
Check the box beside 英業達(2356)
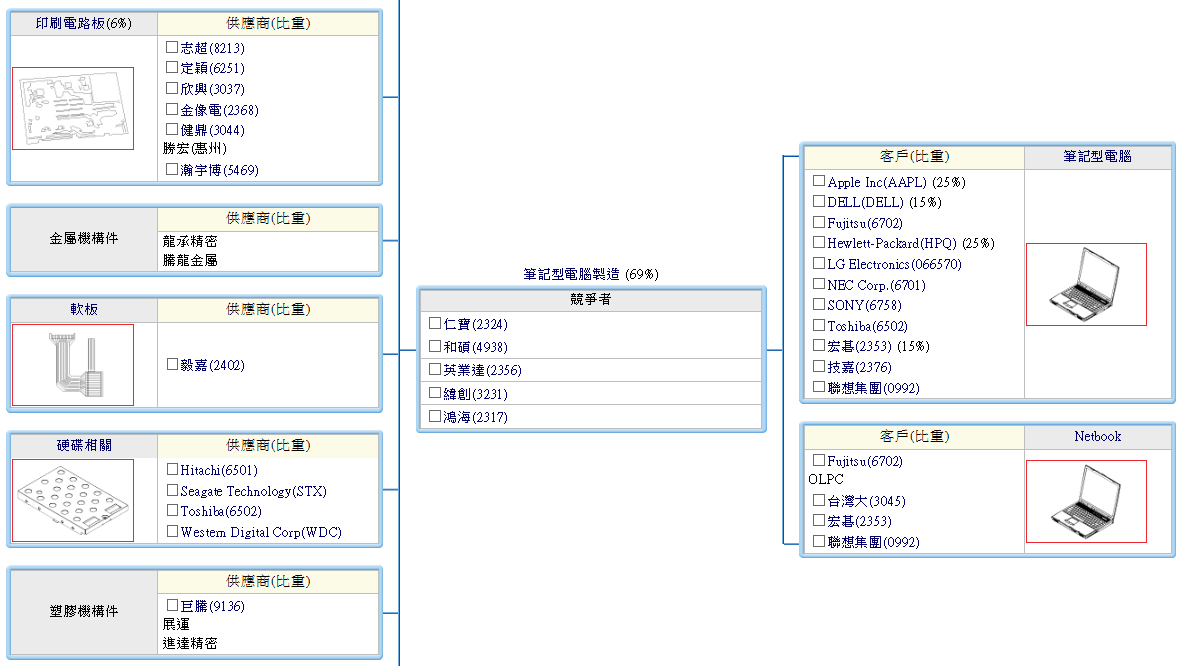435,369
